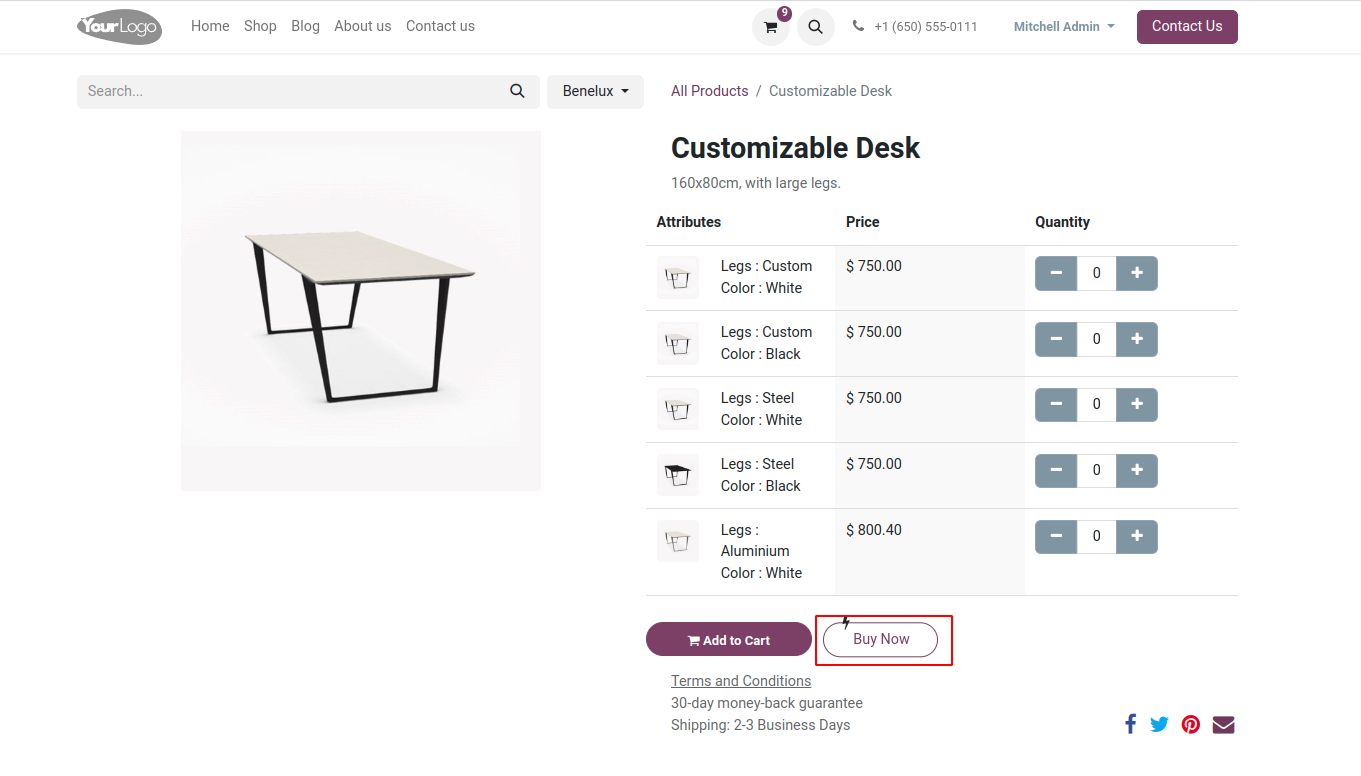Increase quantity for Aluminium White desk

coord(1136,537)
